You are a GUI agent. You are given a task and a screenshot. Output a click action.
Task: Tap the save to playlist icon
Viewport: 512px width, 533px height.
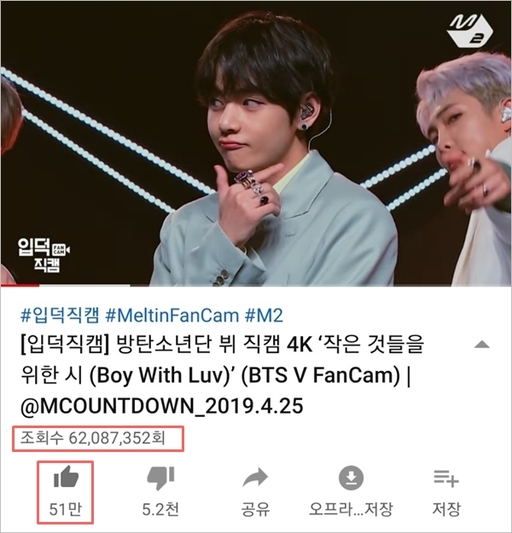[x=446, y=478]
